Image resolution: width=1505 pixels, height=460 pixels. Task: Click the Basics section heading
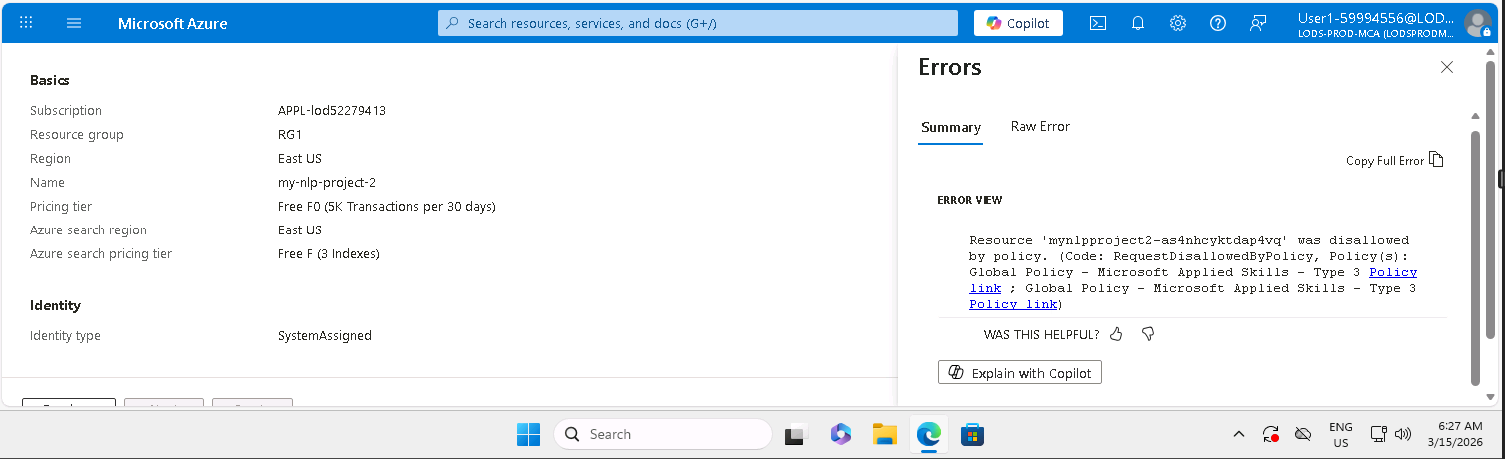[x=50, y=80]
